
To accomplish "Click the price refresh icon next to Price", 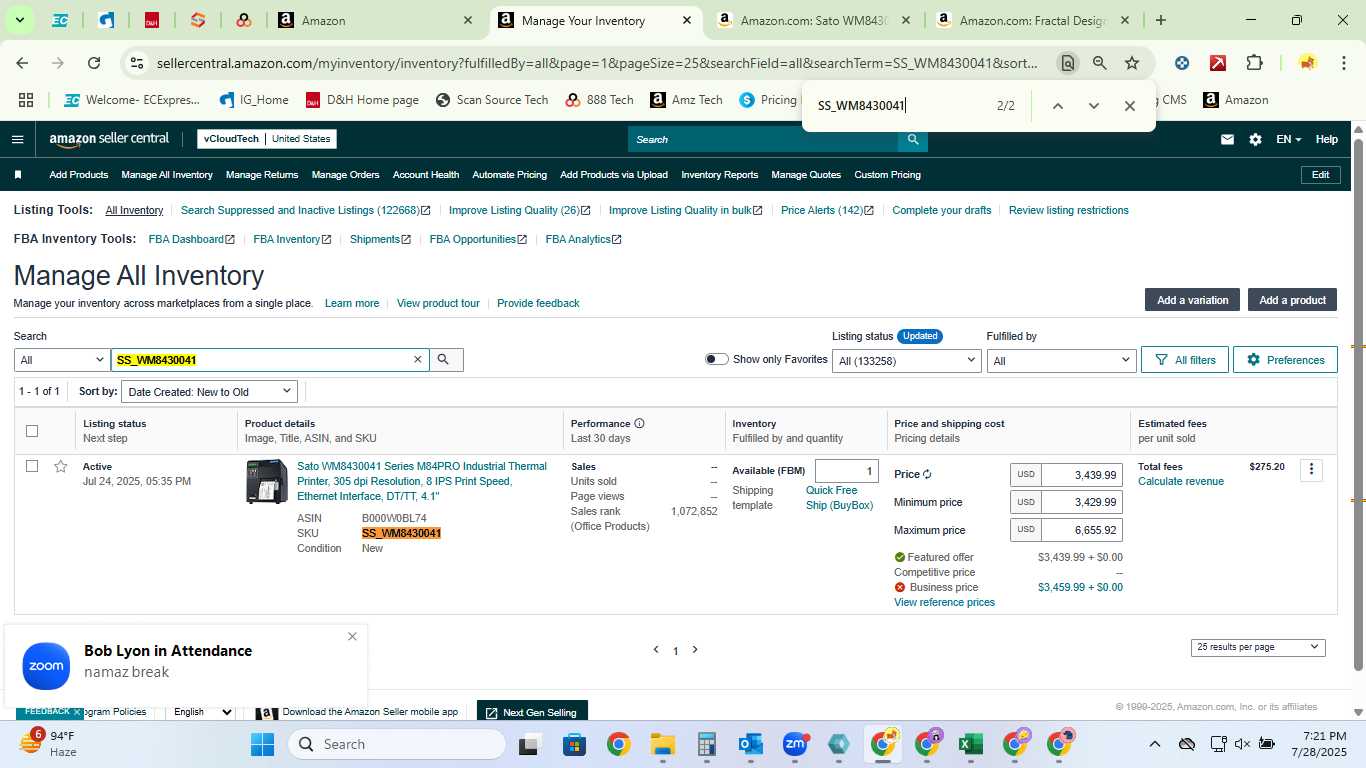I will (x=927, y=475).
